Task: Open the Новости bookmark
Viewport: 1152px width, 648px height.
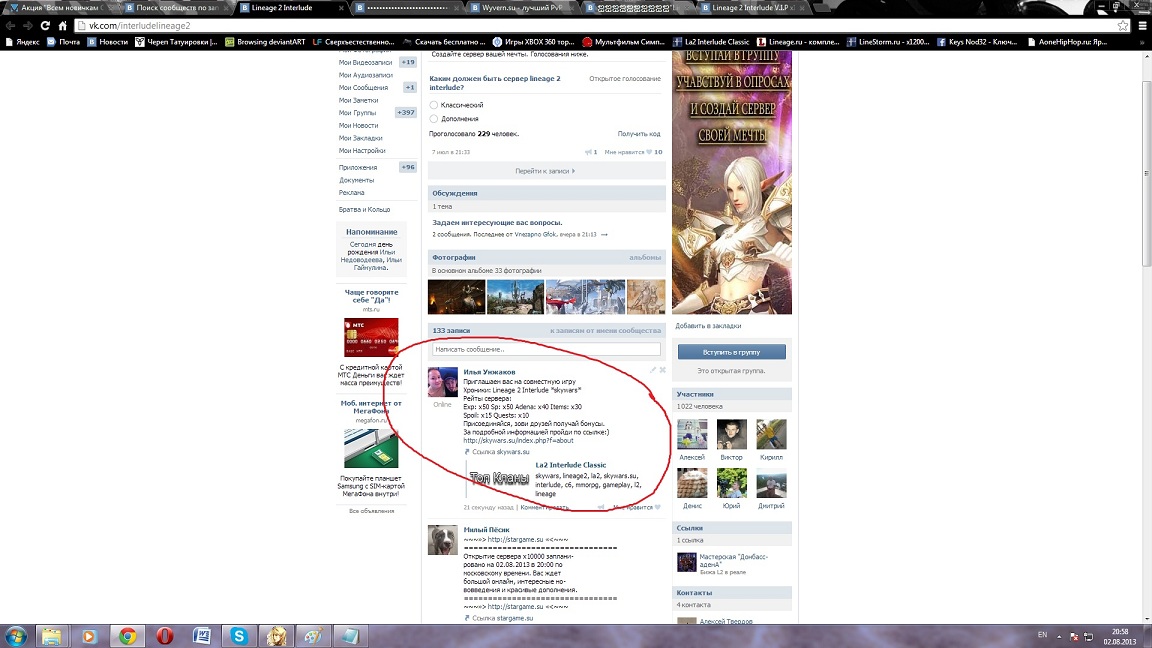Action: point(107,42)
